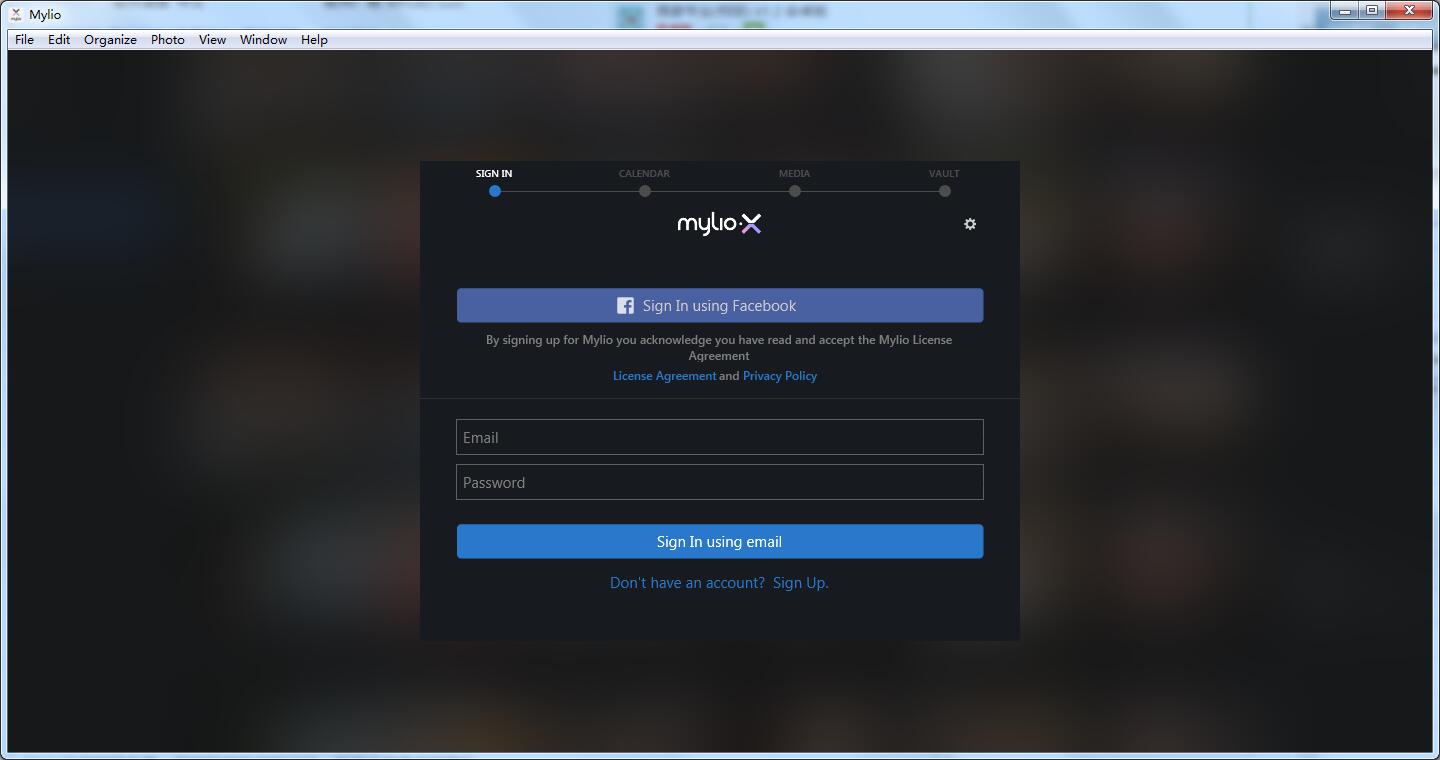This screenshot has height=760, width=1440.
Task: Click the VAULT step label
Action: (944, 174)
